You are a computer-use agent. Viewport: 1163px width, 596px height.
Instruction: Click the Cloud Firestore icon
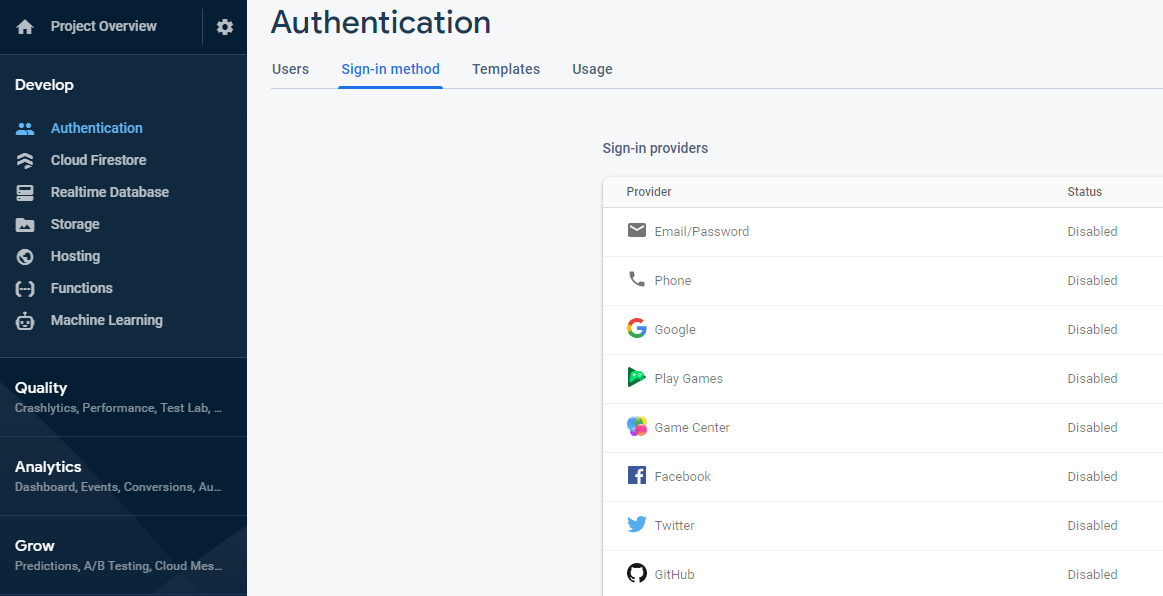[x=25, y=160]
